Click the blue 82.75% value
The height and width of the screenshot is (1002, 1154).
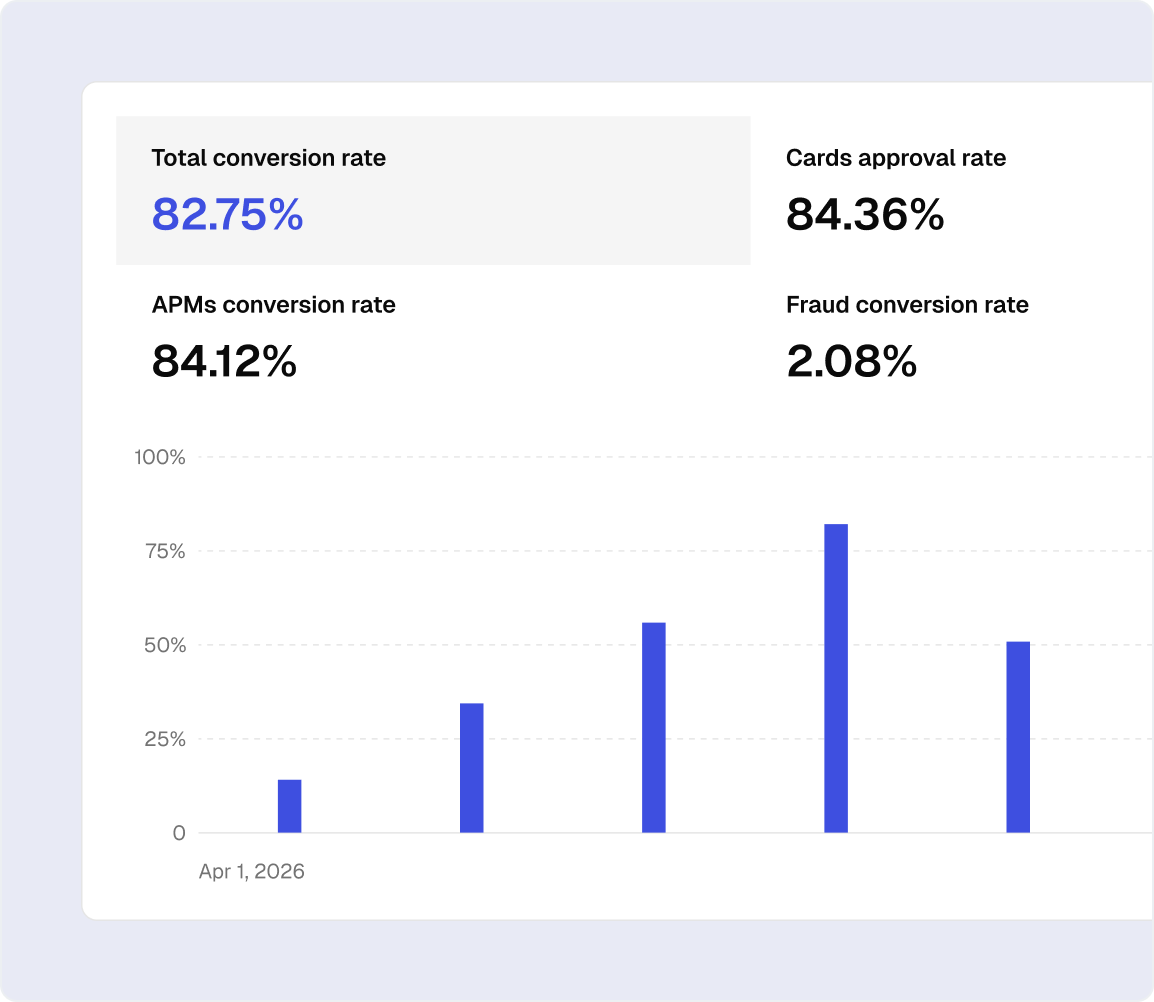click(x=227, y=215)
